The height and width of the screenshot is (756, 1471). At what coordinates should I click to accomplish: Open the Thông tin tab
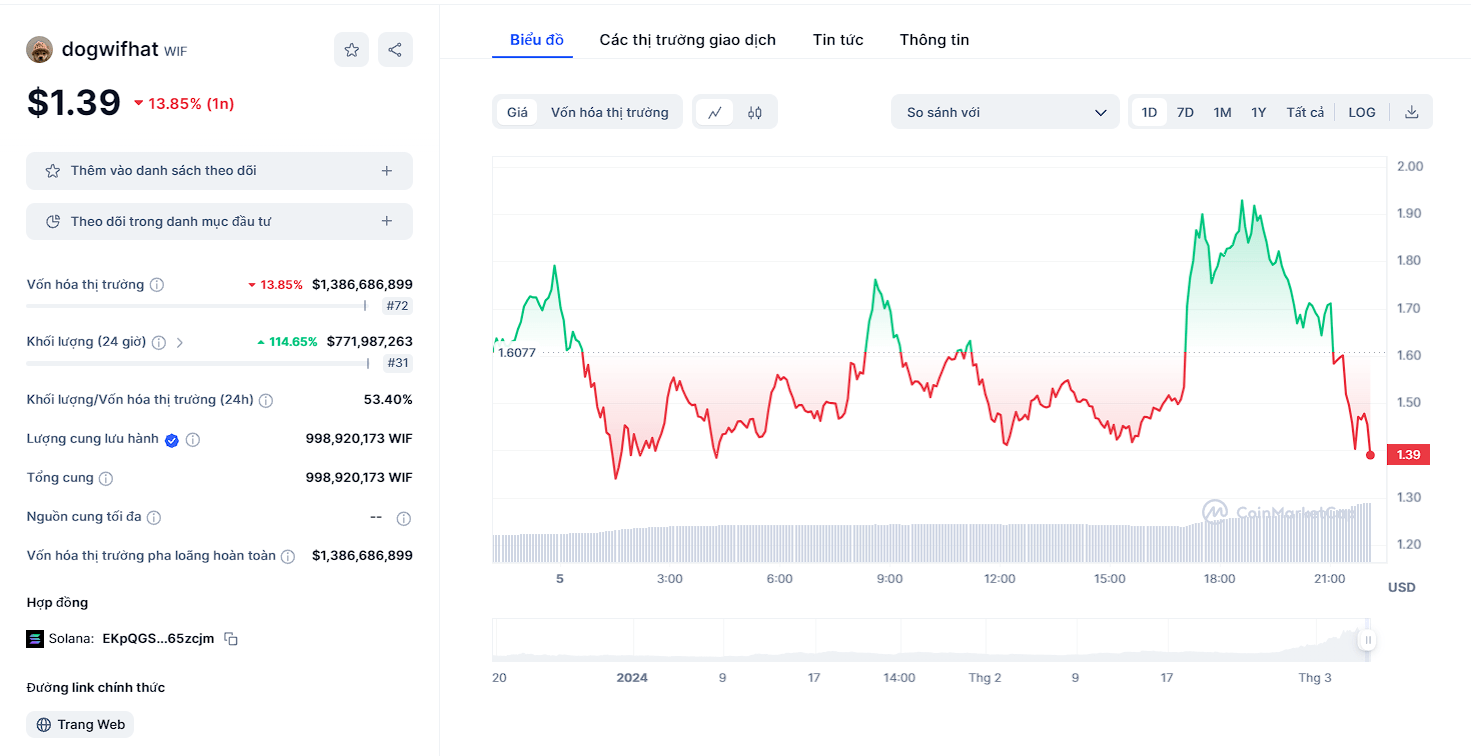934,40
